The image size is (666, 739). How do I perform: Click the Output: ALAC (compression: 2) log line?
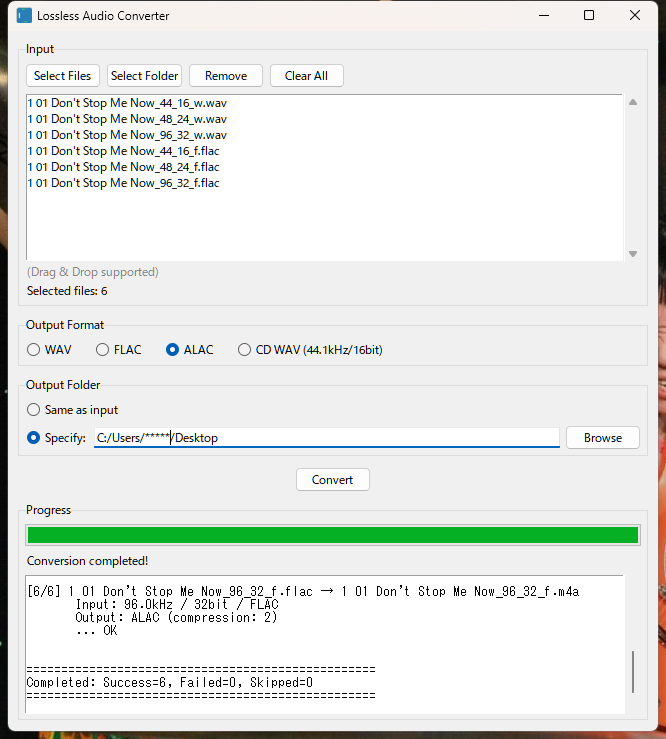click(x=176, y=617)
